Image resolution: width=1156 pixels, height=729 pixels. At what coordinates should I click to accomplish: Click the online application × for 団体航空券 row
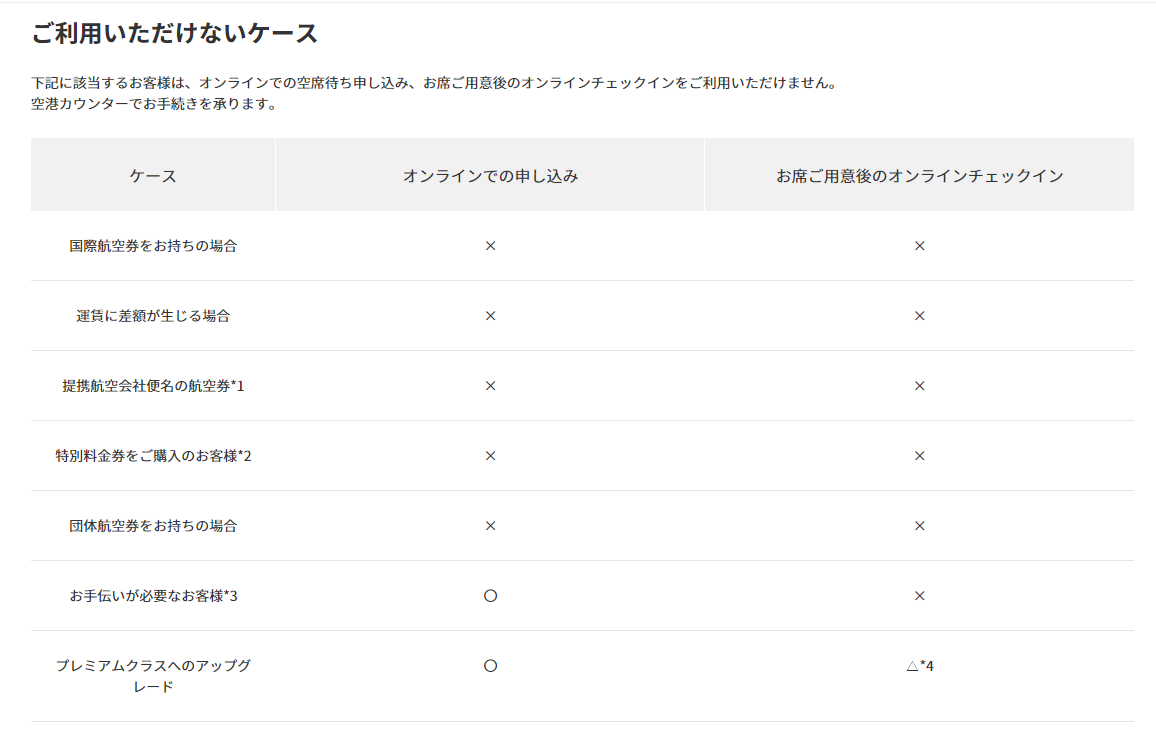point(490,526)
